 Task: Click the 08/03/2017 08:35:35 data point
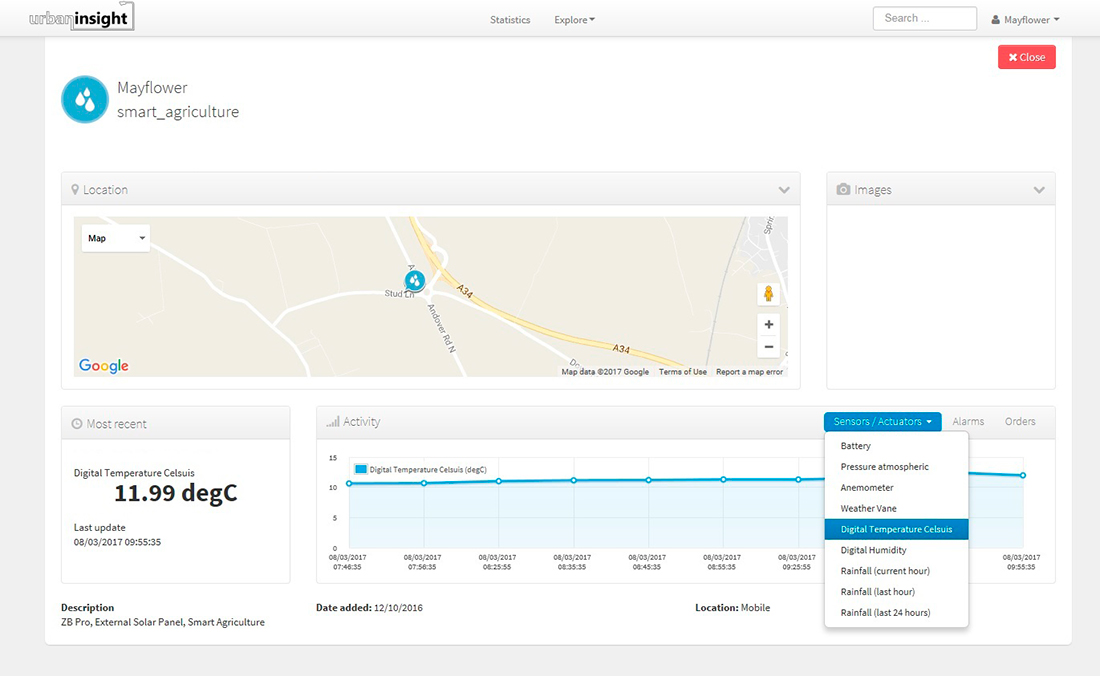[x=574, y=480]
